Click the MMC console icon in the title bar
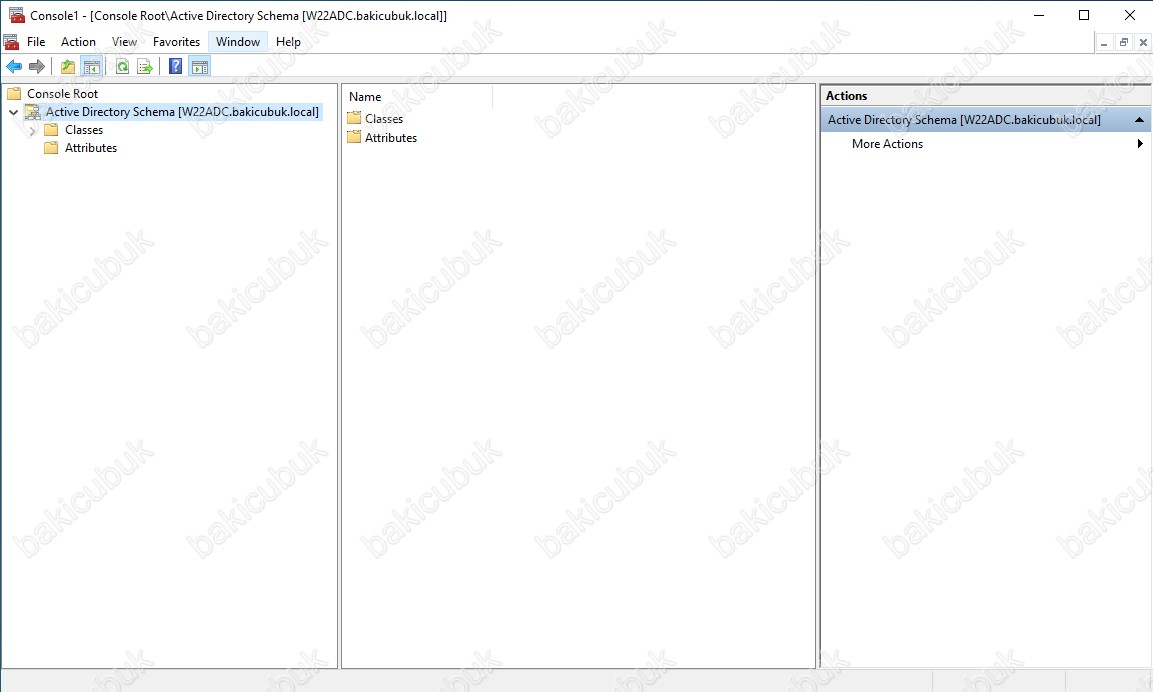The width and height of the screenshot is (1153, 692). tap(16, 15)
